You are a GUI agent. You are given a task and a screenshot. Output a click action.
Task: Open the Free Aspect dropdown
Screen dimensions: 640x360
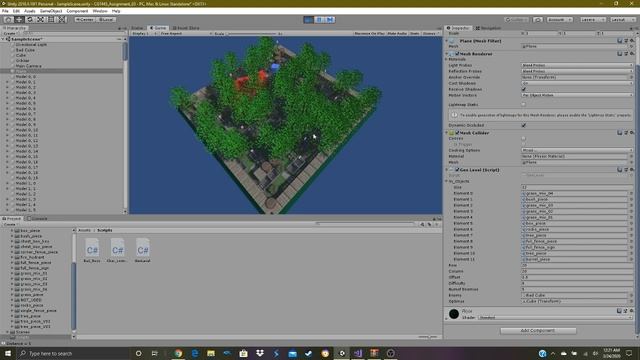[x=186, y=33]
